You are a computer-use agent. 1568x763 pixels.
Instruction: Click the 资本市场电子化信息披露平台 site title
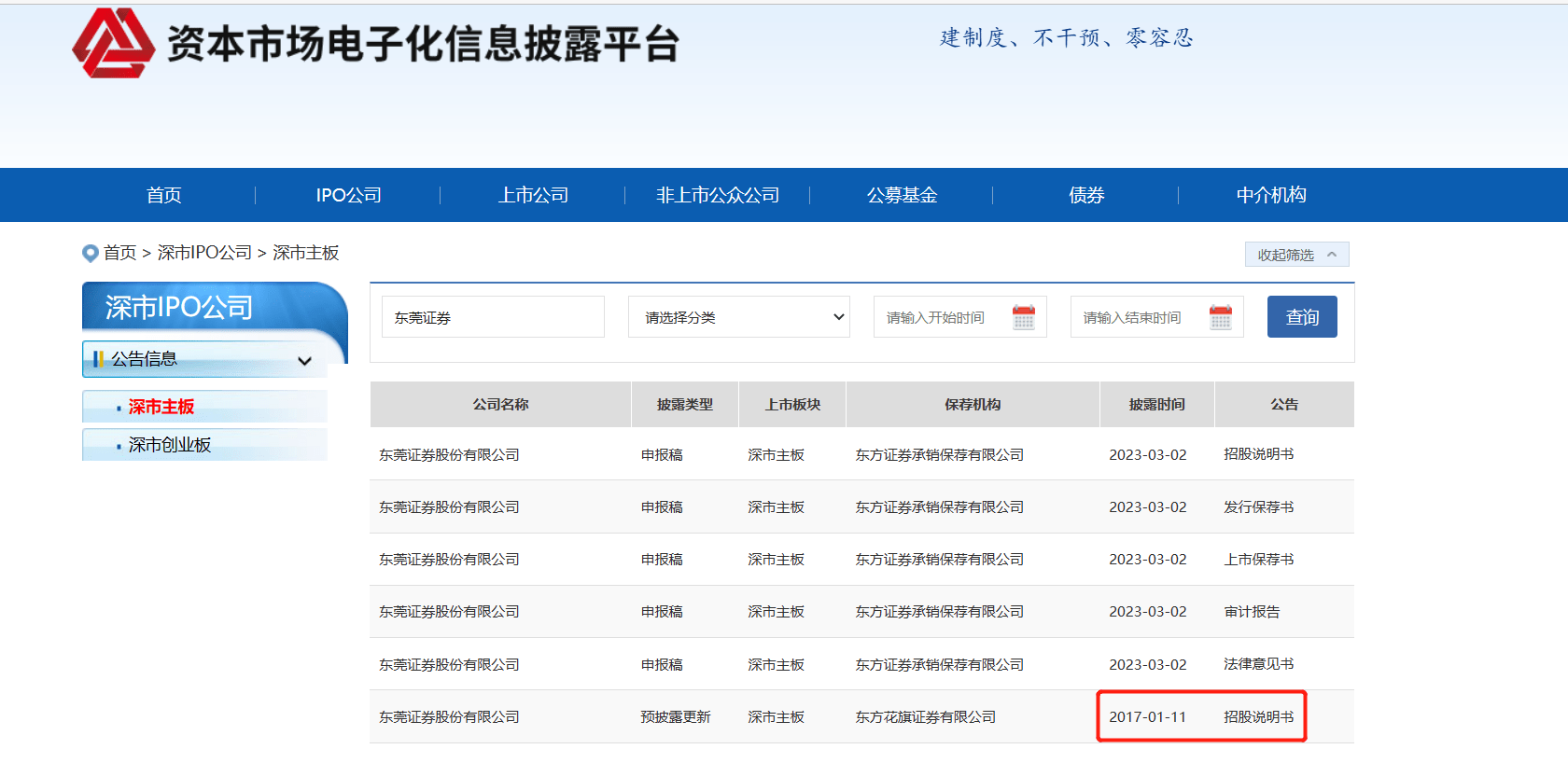click(423, 44)
